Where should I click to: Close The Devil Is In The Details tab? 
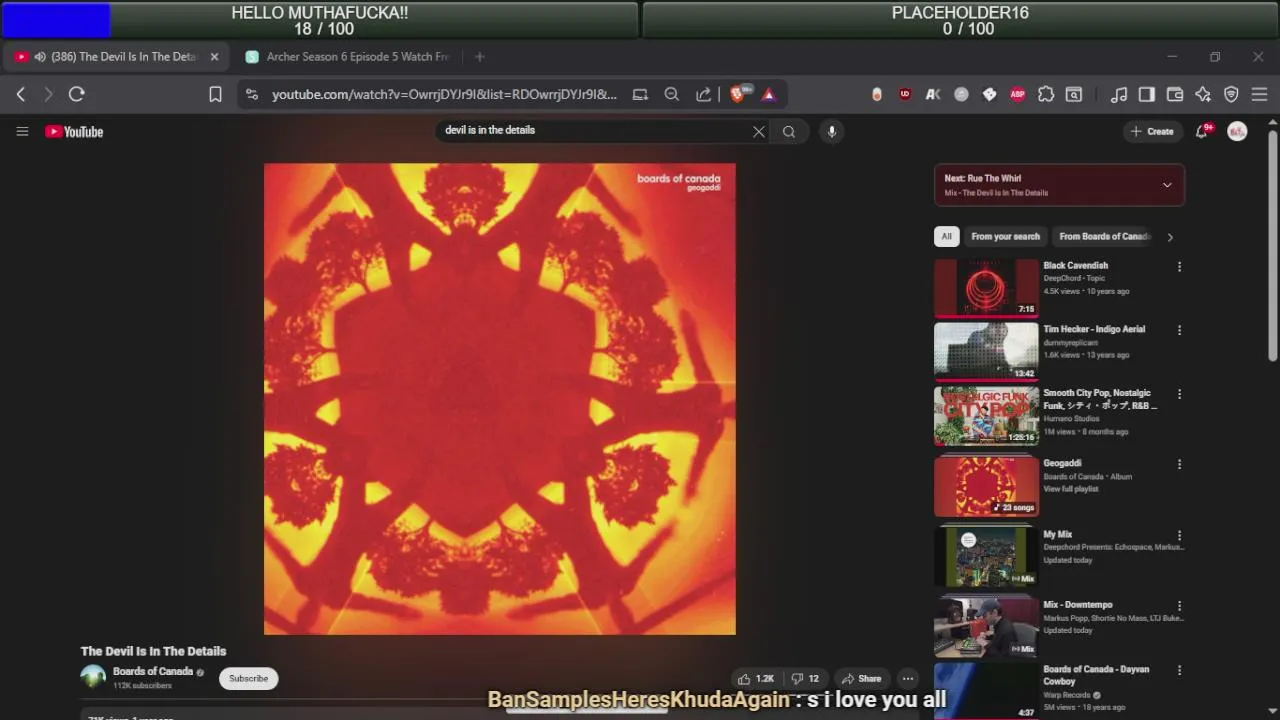coord(214,57)
